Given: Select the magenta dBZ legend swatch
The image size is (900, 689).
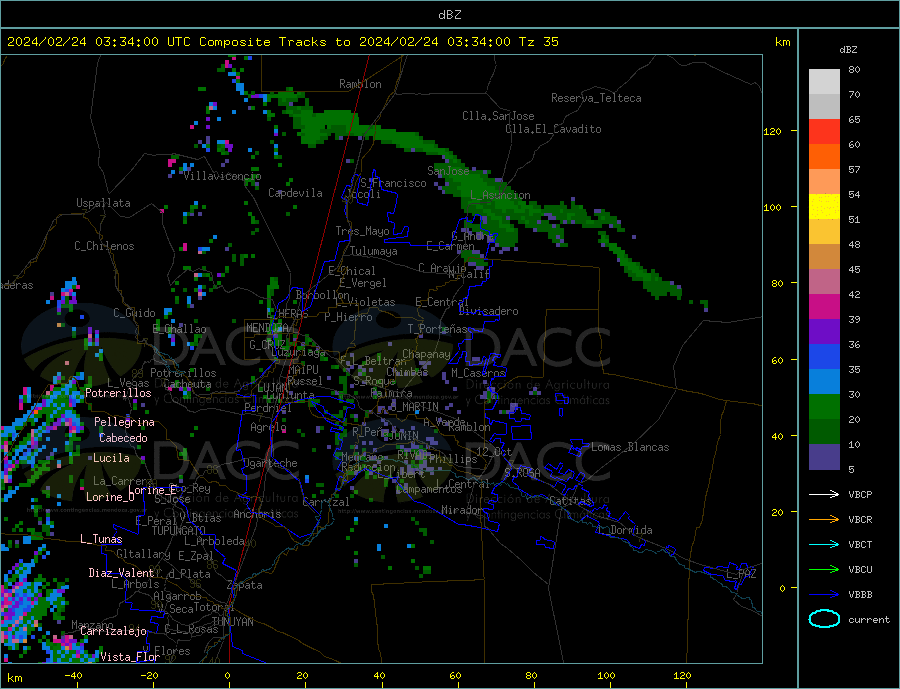Looking at the screenshot, I should pyautogui.click(x=824, y=307).
